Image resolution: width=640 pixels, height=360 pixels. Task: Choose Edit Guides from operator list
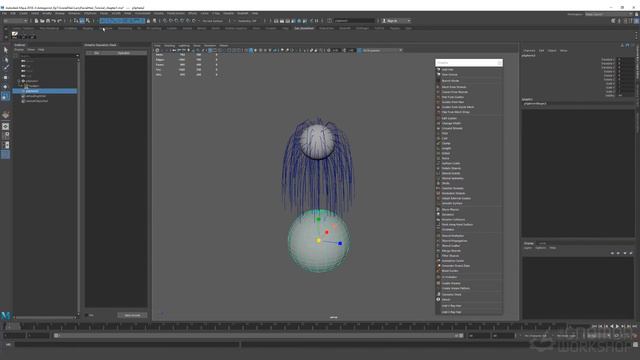[449, 118]
